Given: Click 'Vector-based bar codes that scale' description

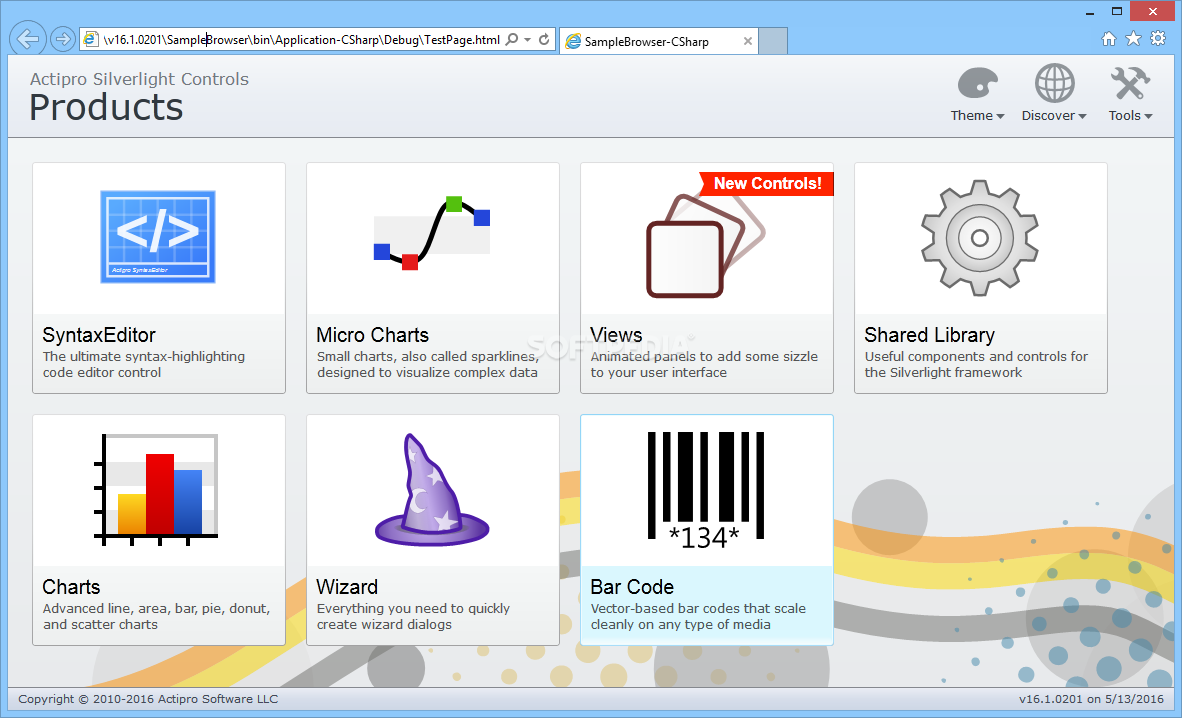Looking at the screenshot, I should tap(698, 616).
